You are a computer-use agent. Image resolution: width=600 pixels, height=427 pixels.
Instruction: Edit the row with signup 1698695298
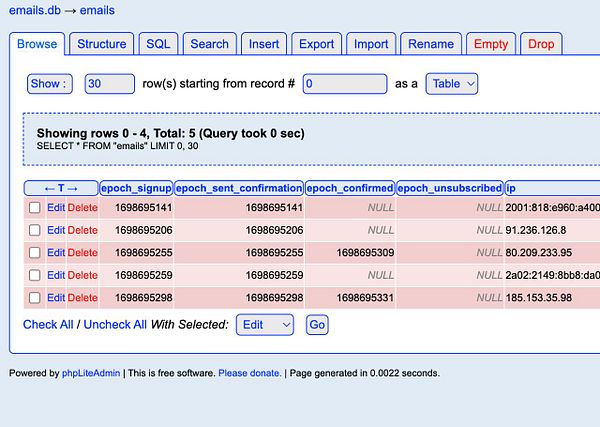[56, 298]
